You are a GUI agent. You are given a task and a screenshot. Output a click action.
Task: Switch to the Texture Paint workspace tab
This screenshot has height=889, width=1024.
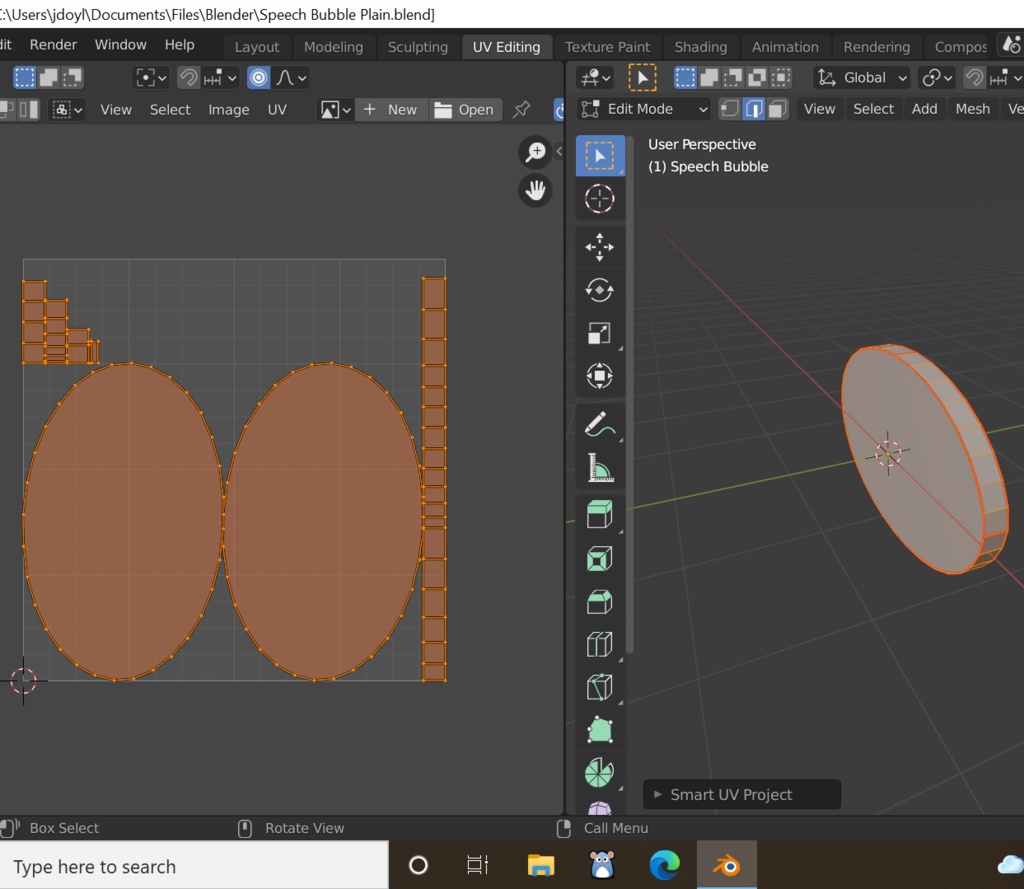click(607, 47)
